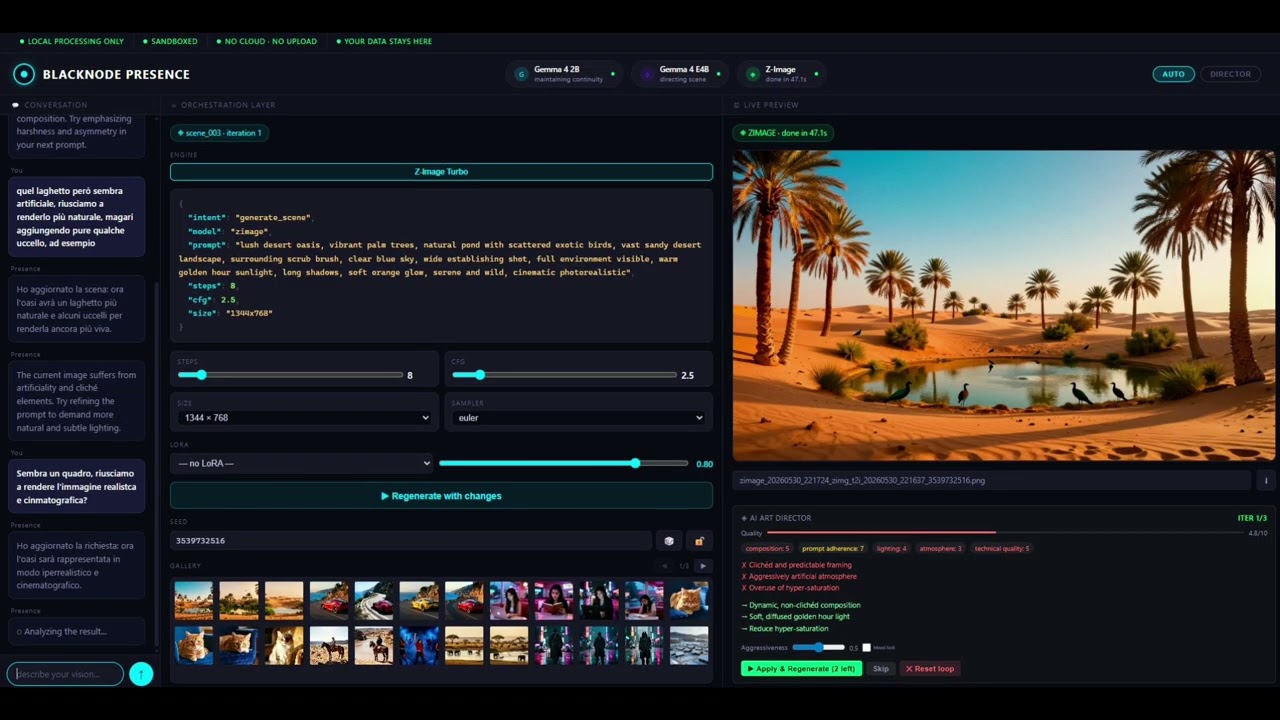Click the Blacknode Presence logo icon

pyautogui.click(x=24, y=74)
